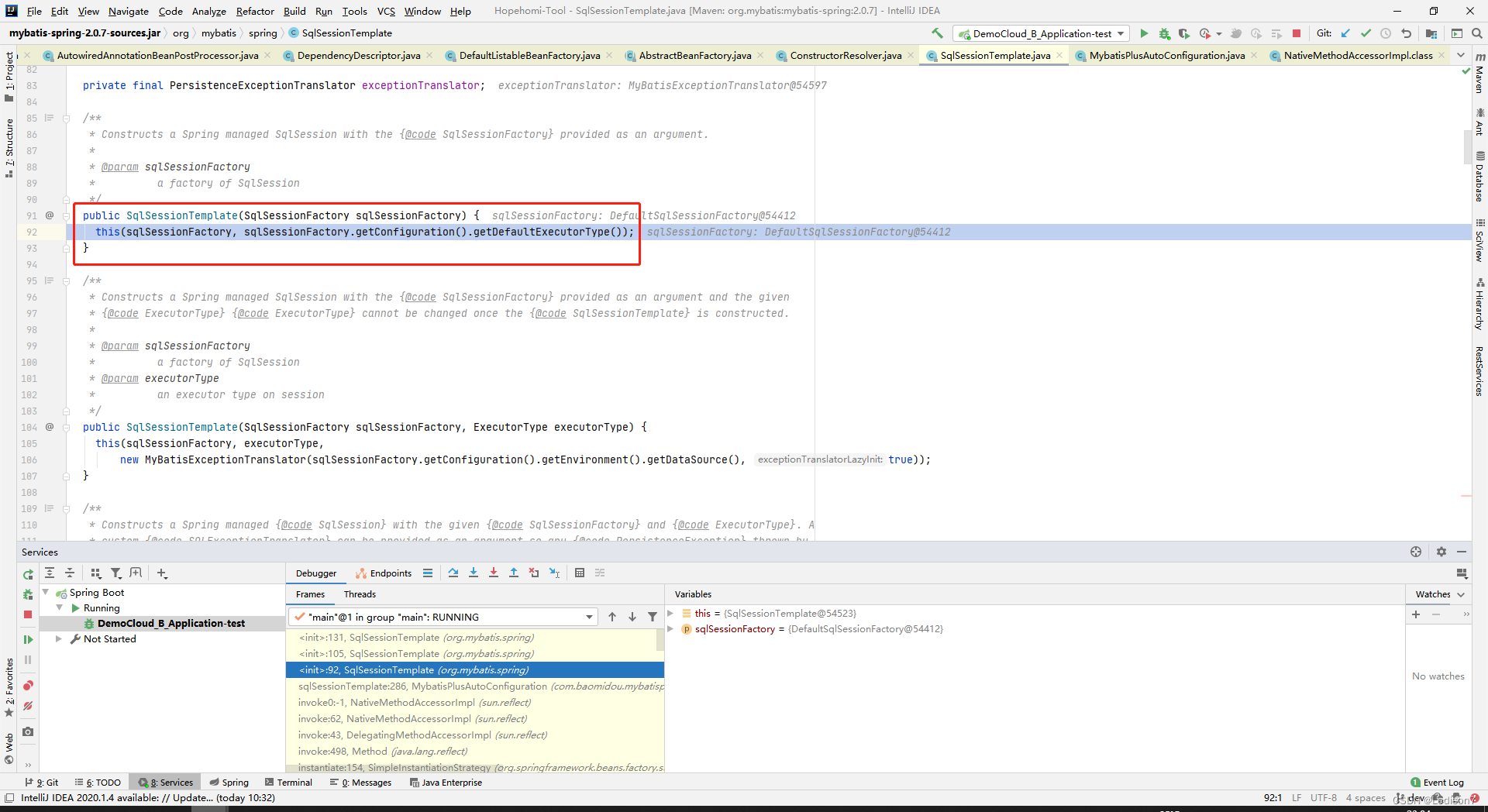Image resolution: width=1488 pixels, height=812 pixels.
Task: Open Evaluate Expression calculator icon
Action: point(580,573)
